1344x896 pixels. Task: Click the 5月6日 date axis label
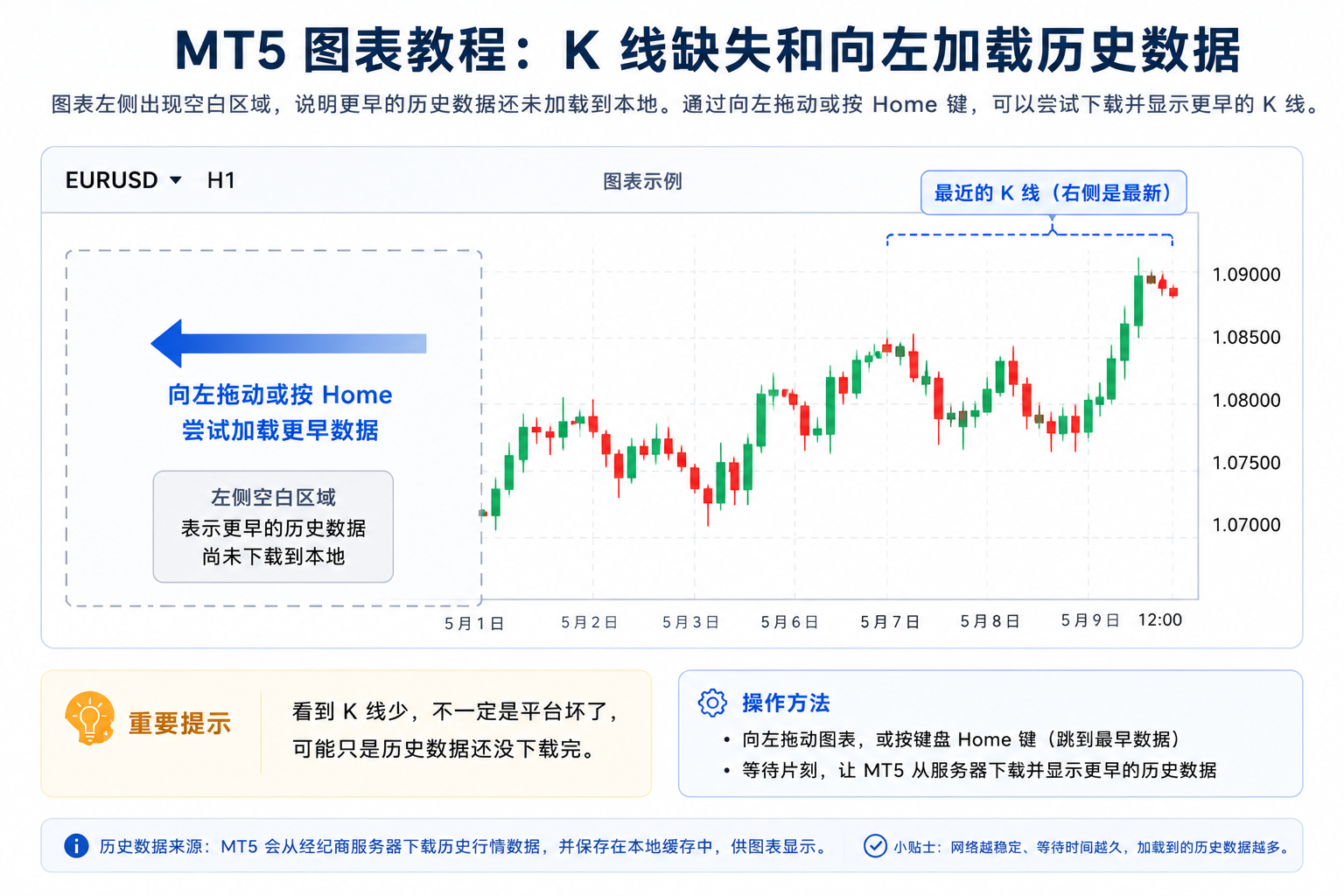[x=789, y=622]
